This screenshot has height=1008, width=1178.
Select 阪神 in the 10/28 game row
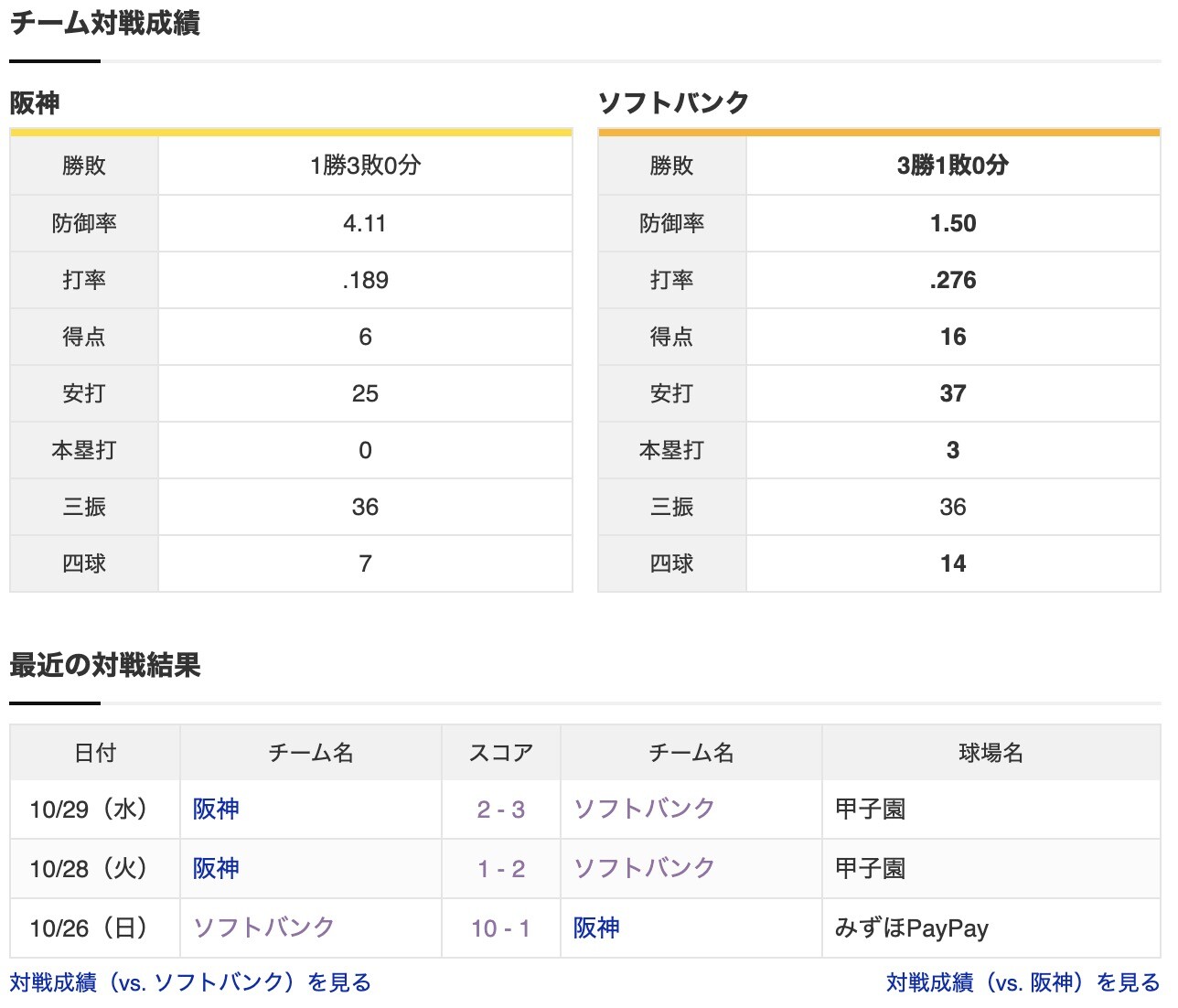coord(215,868)
